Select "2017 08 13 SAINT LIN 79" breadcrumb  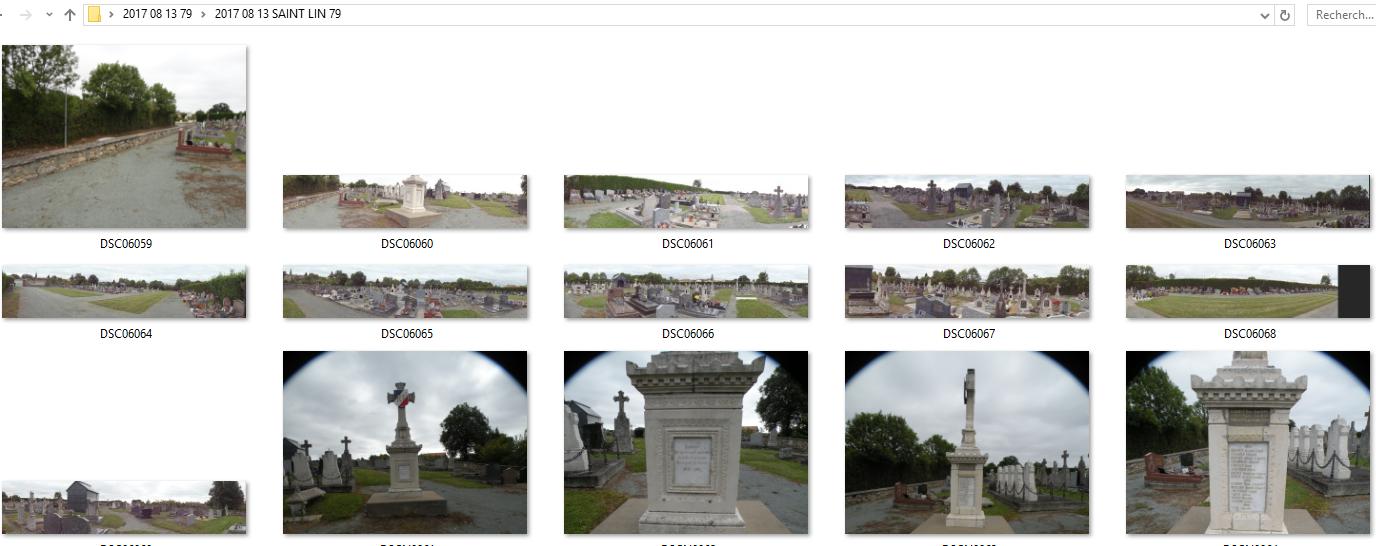(x=278, y=14)
